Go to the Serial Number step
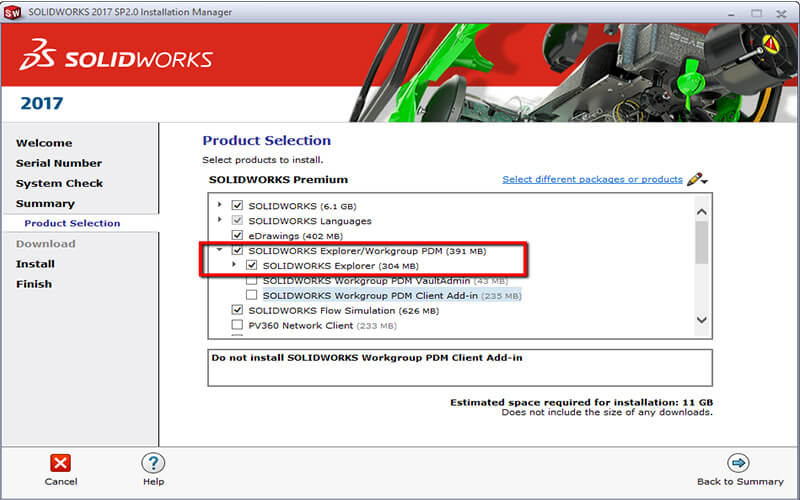This screenshot has width=800, height=500. point(59,163)
